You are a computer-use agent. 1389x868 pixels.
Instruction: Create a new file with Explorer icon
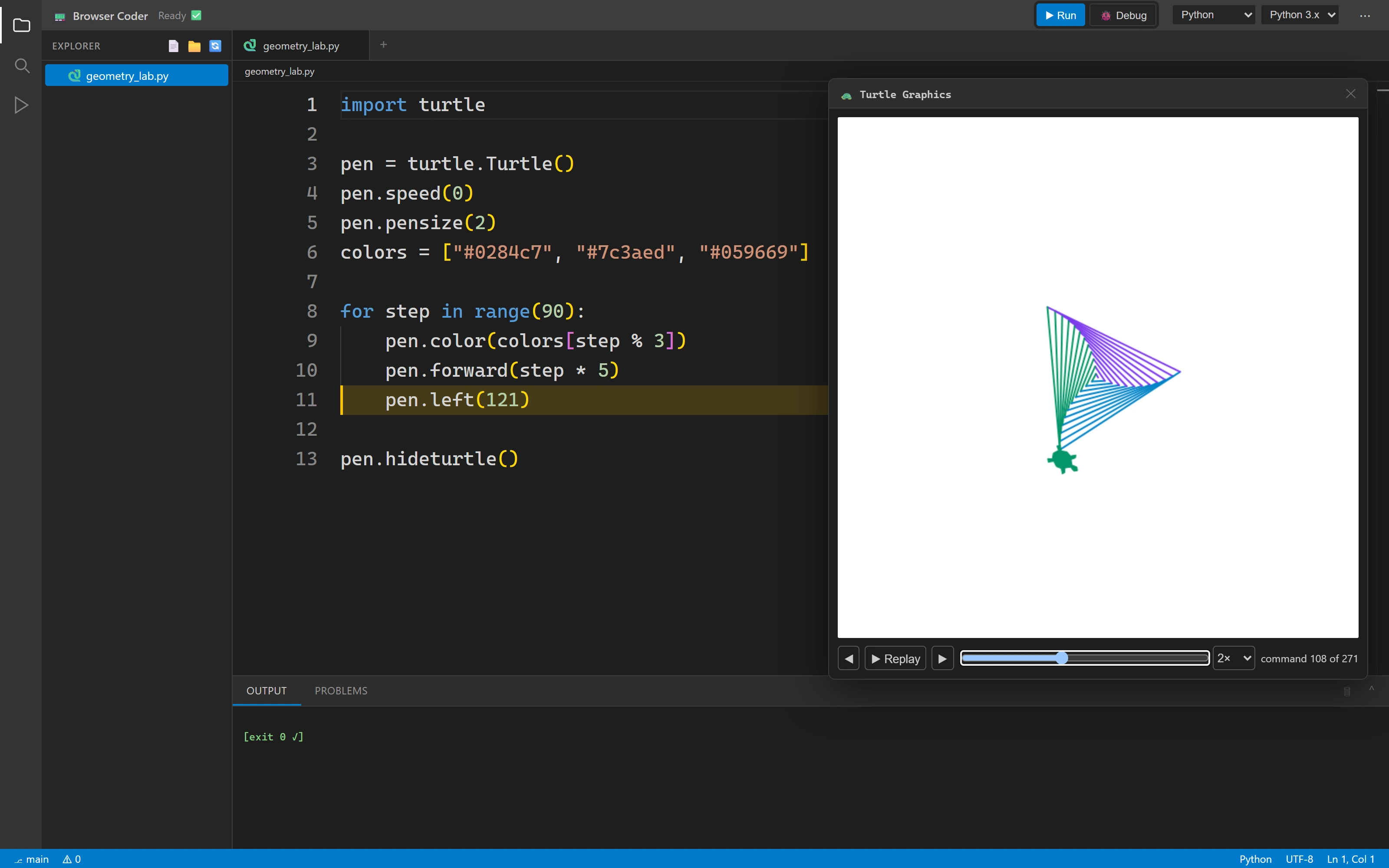(x=173, y=46)
